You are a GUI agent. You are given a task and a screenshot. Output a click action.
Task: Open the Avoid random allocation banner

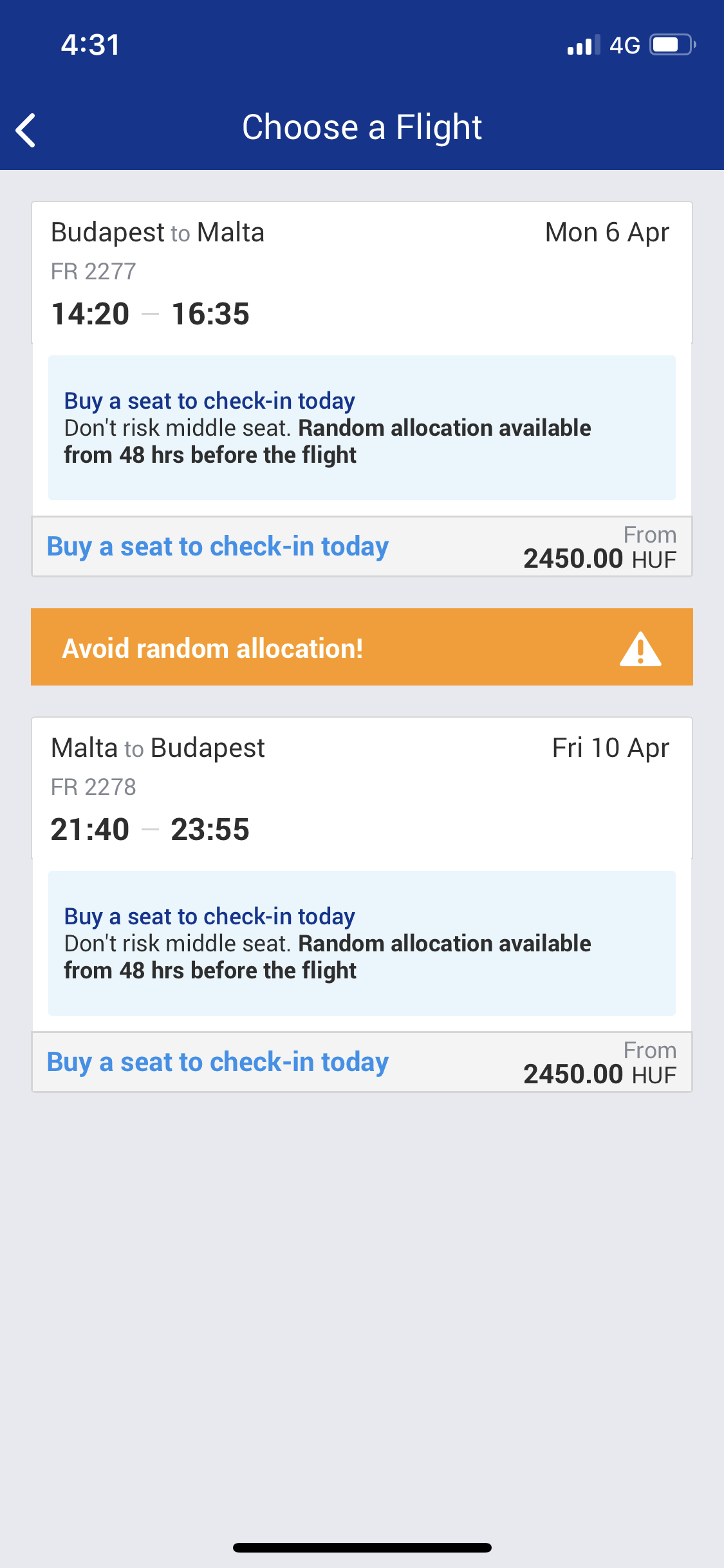[362, 647]
